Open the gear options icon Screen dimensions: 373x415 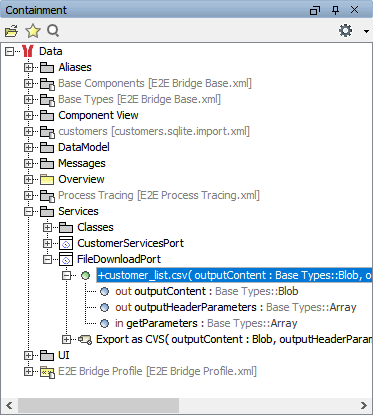[x=345, y=31]
